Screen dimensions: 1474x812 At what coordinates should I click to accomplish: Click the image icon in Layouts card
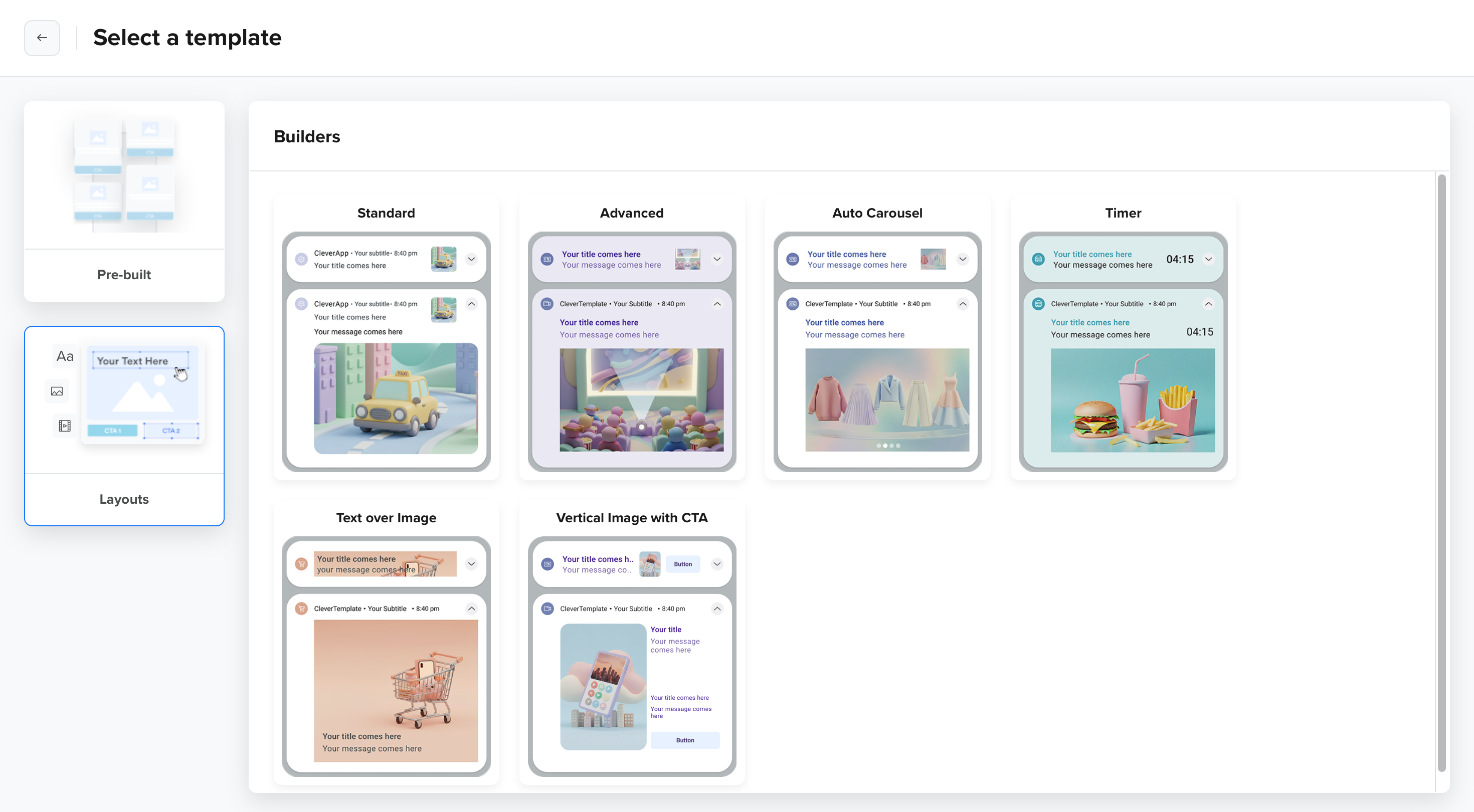coord(57,391)
